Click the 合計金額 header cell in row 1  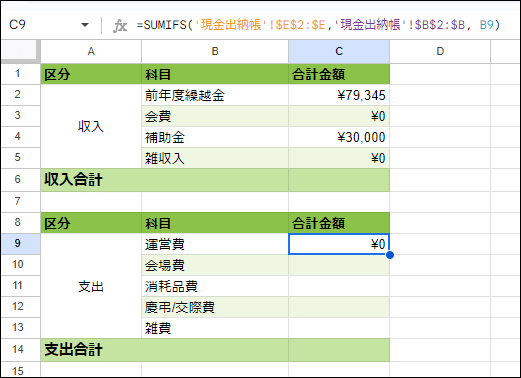tap(339, 74)
